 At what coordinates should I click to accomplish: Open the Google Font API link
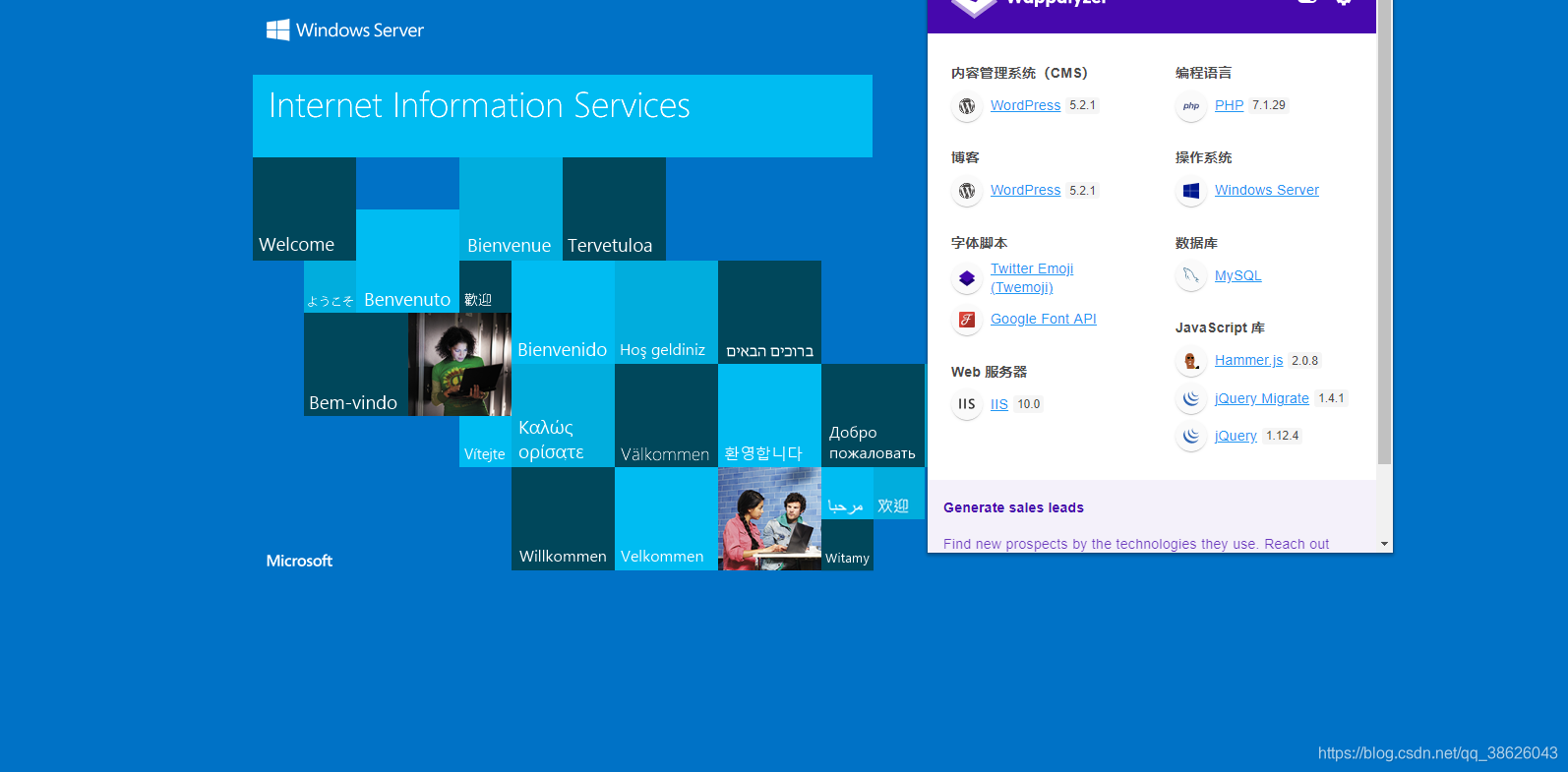coord(1043,319)
